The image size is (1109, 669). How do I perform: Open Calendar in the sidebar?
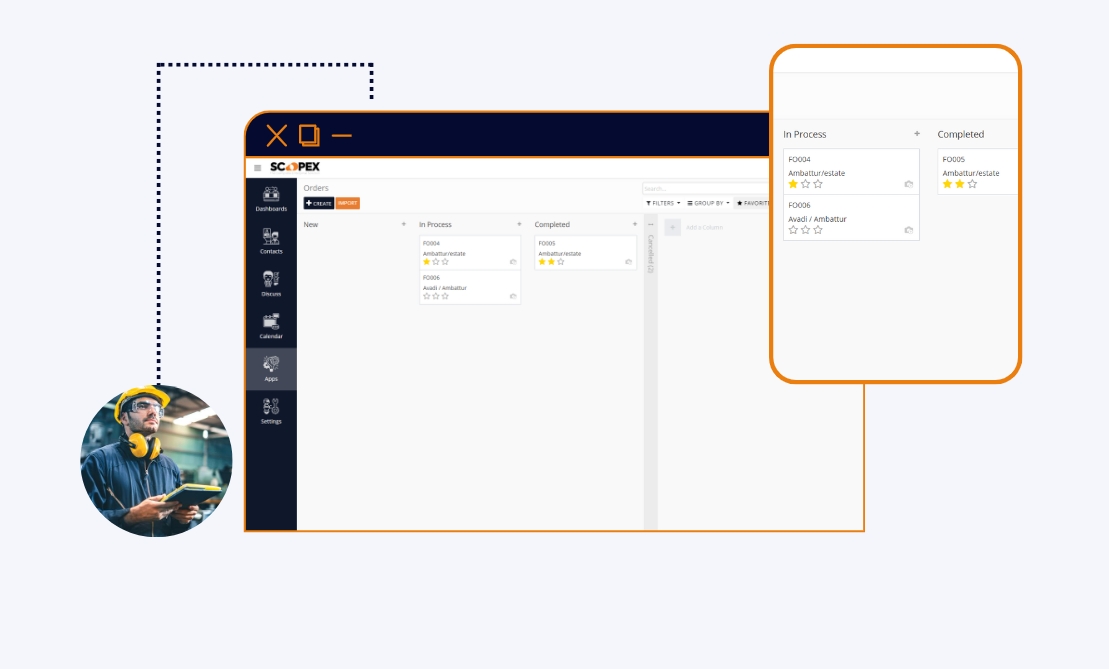coord(271,326)
